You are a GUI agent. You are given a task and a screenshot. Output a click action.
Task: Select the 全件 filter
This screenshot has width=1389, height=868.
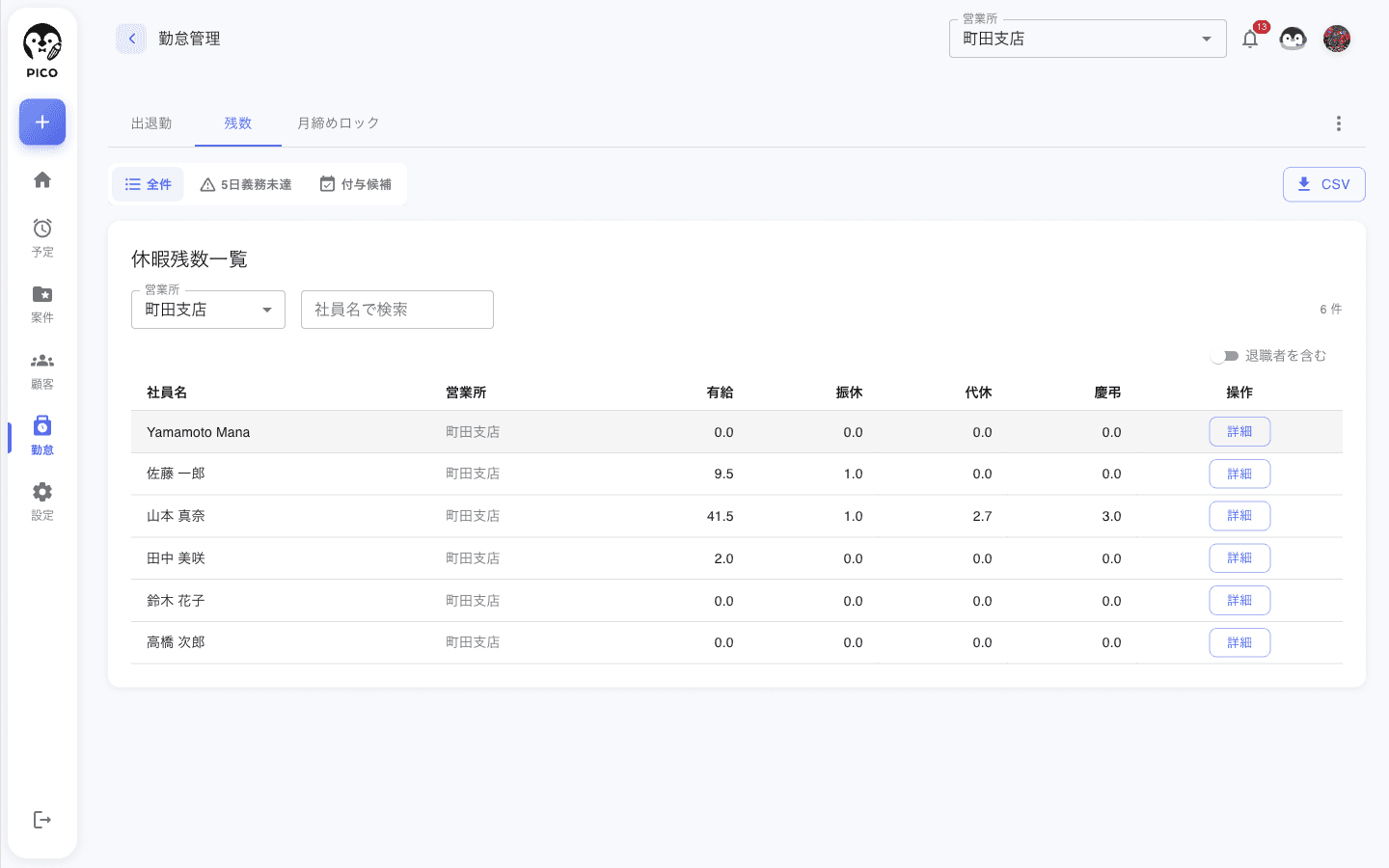[x=149, y=184]
